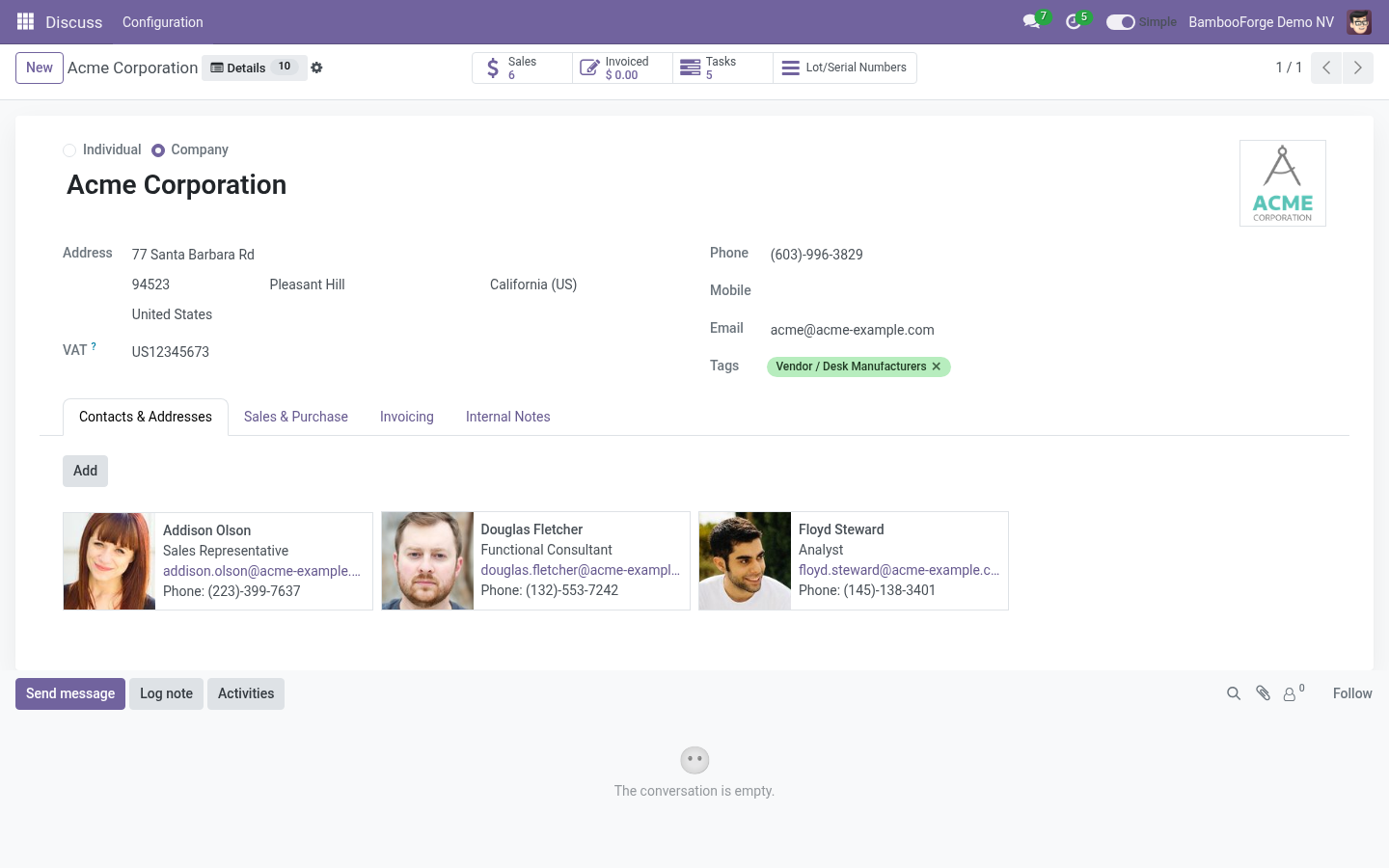The image size is (1389, 868).
Task: Open the Sales dollar stat button
Action: click(x=522, y=68)
